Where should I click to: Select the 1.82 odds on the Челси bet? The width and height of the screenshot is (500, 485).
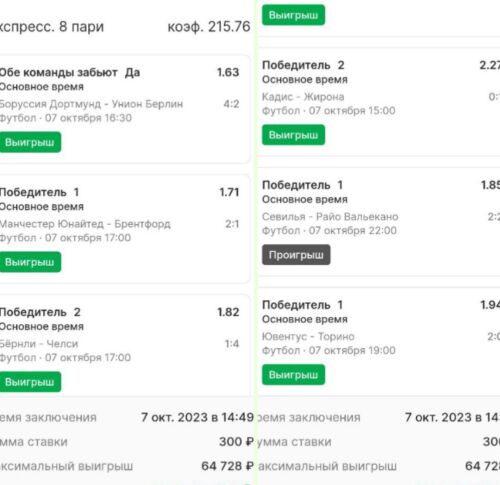[x=228, y=312]
